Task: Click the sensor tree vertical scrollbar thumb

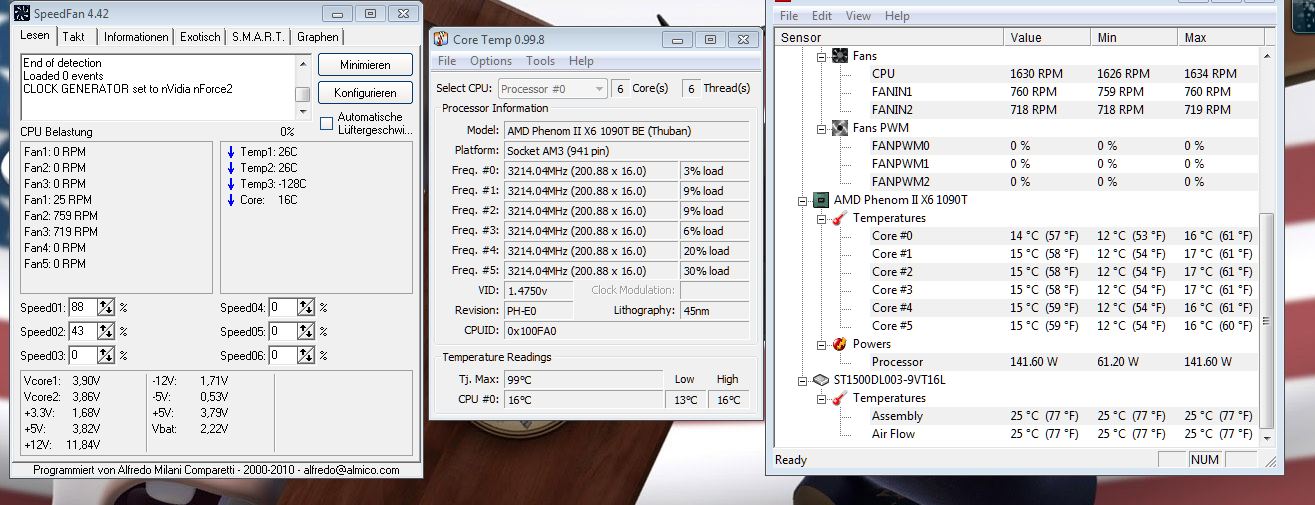Action: click(x=1267, y=320)
